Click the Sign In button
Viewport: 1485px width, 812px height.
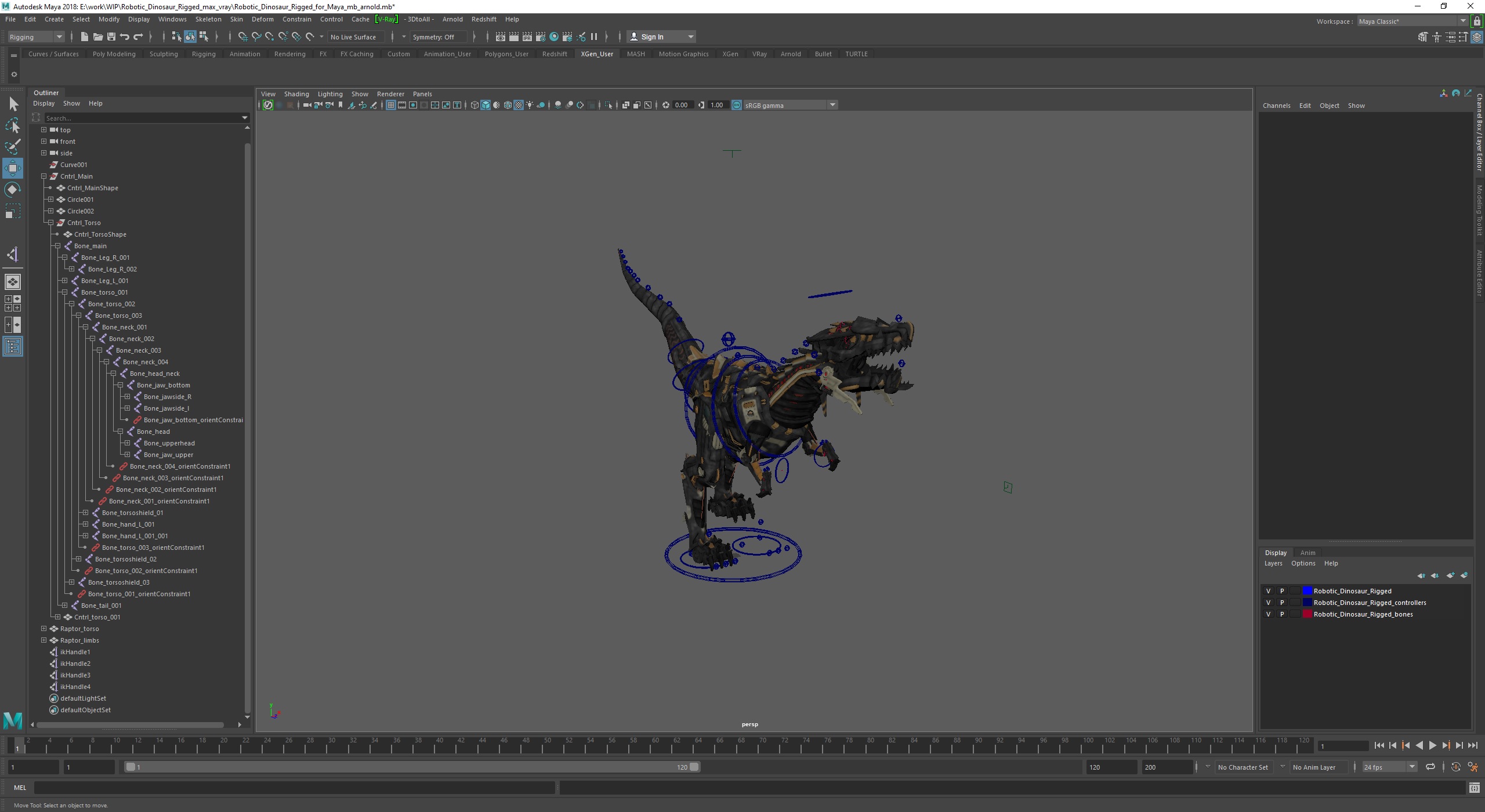click(x=661, y=37)
